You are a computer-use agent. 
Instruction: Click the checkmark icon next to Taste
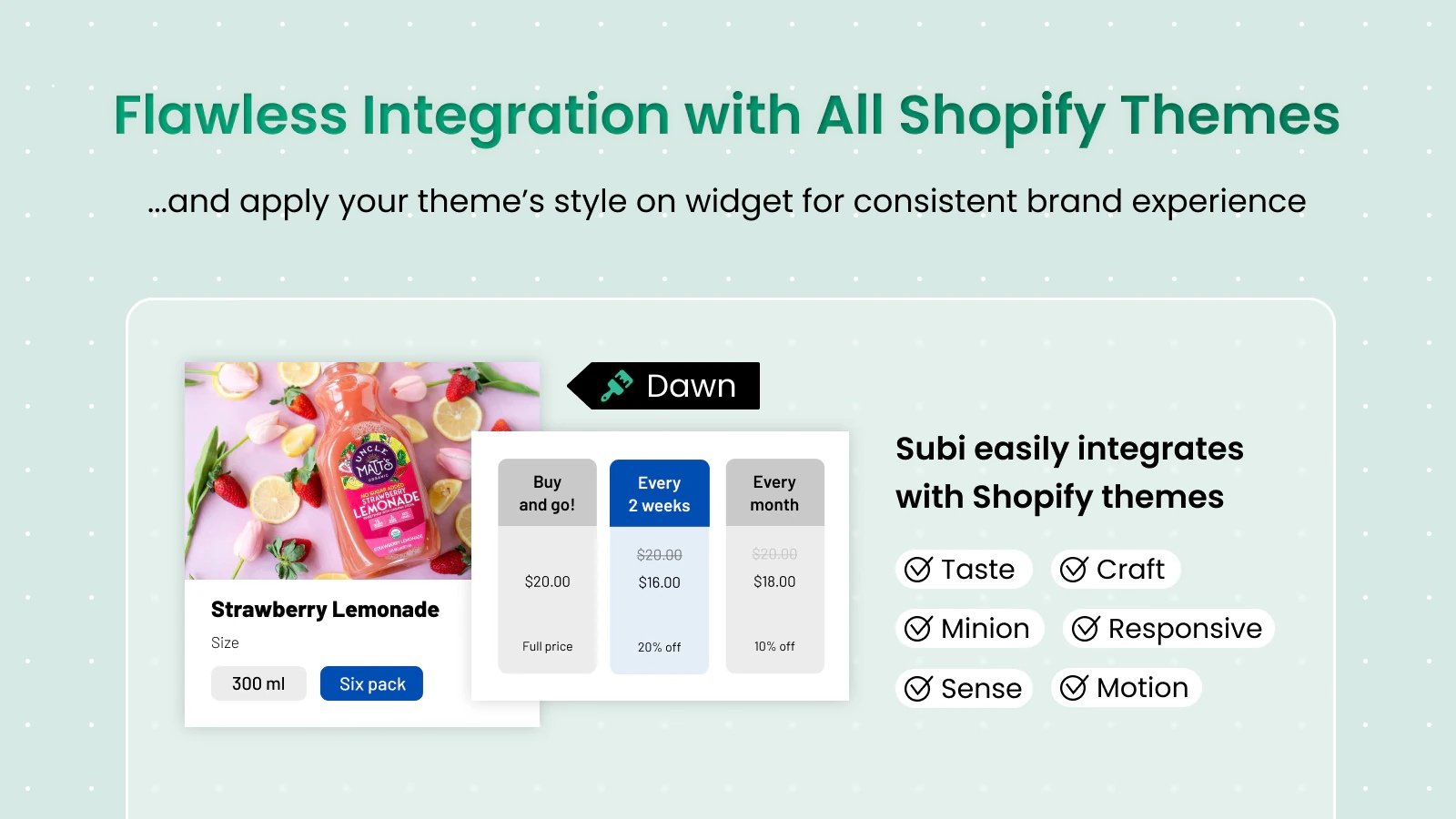(x=918, y=570)
